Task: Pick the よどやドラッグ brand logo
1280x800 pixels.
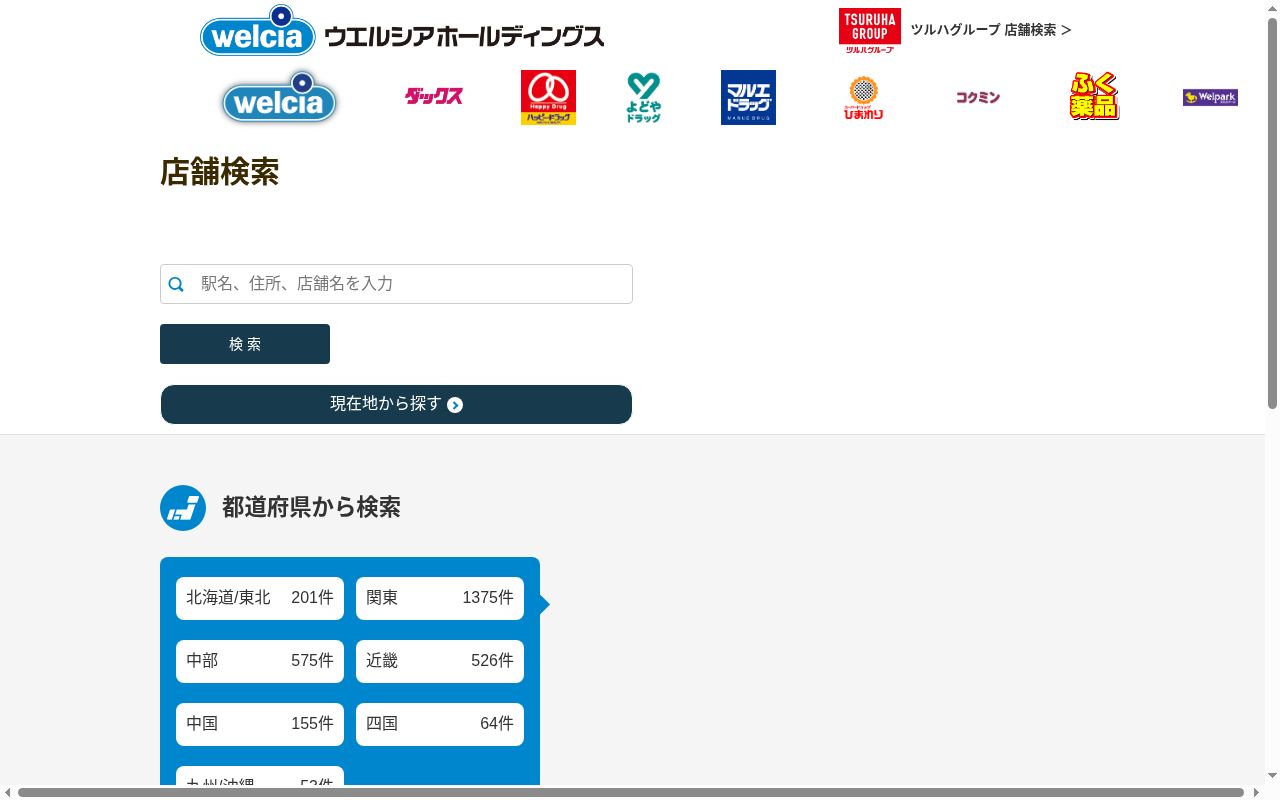Action: pyautogui.click(x=644, y=97)
